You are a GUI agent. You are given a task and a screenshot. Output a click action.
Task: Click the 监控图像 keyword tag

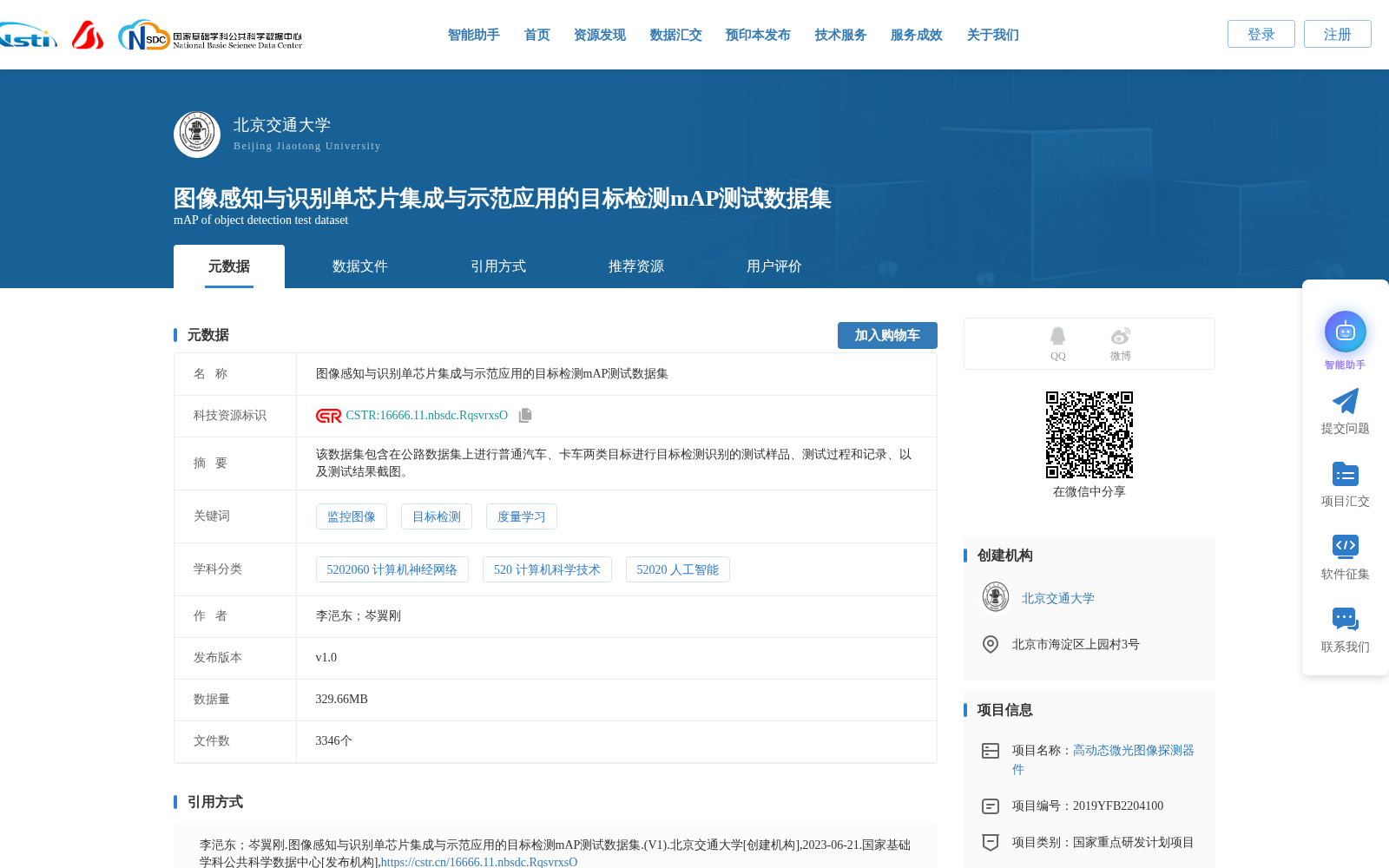point(352,516)
